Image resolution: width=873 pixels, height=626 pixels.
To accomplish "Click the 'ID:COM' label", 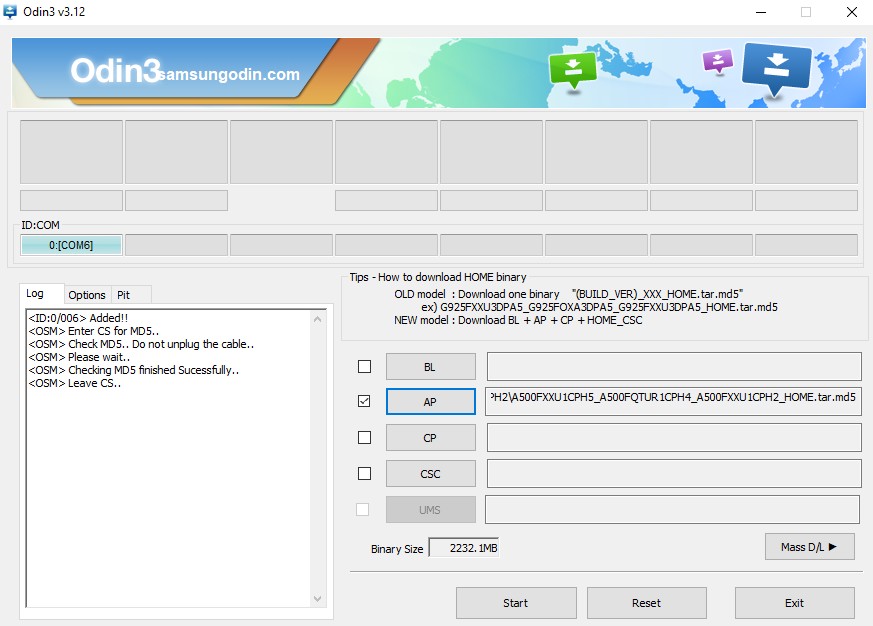I will (41, 225).
